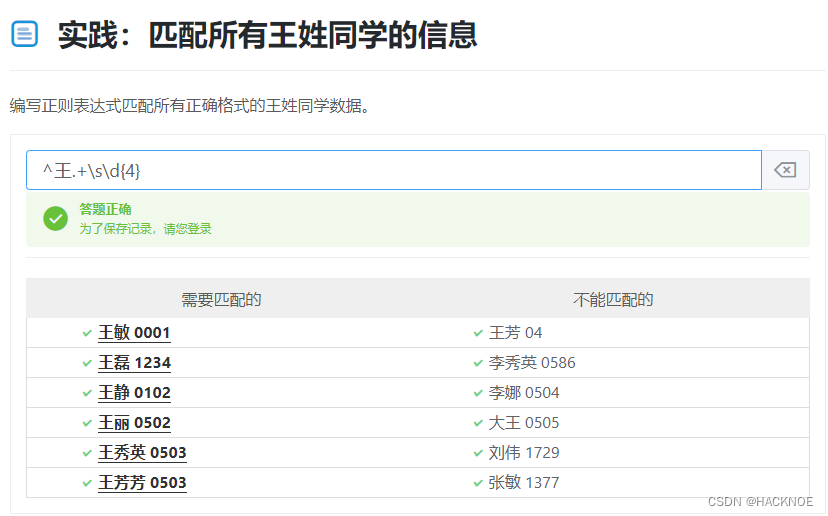Click the check mark beside 张敏 1377
This screenshot has width=828, height=516.
(478, 483)
